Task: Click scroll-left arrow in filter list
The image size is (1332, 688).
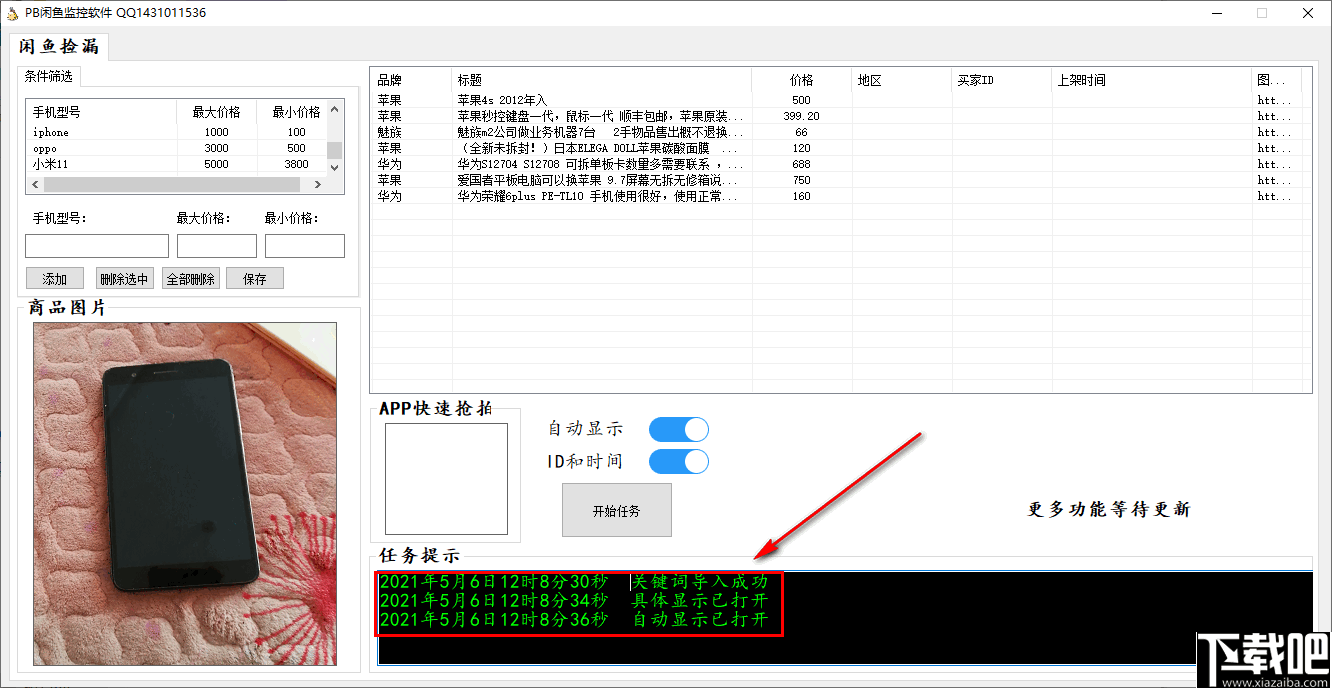Action: point(35,185)
